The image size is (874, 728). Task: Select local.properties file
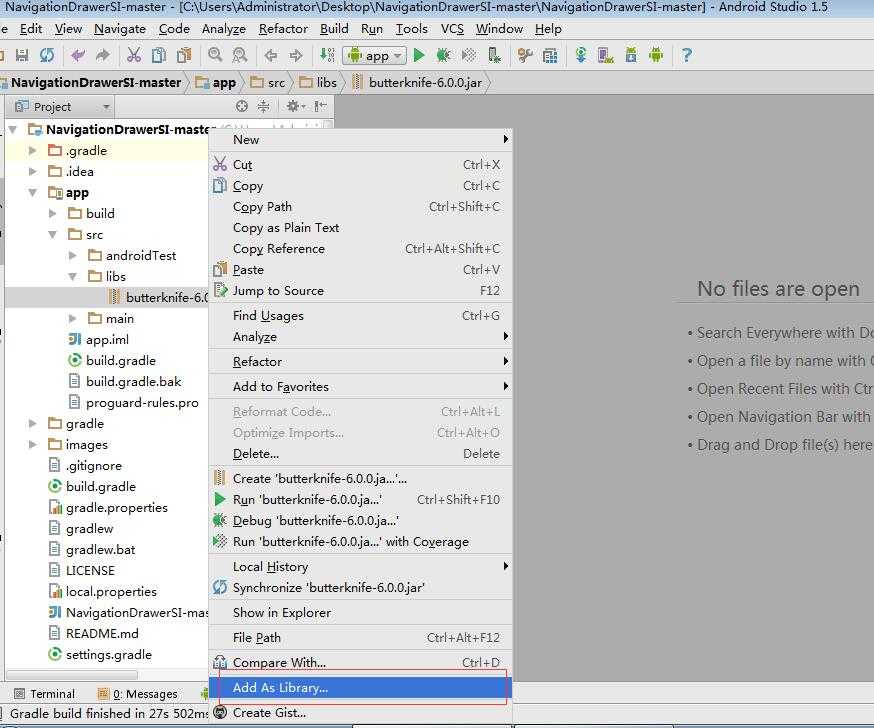click(103, 591)
